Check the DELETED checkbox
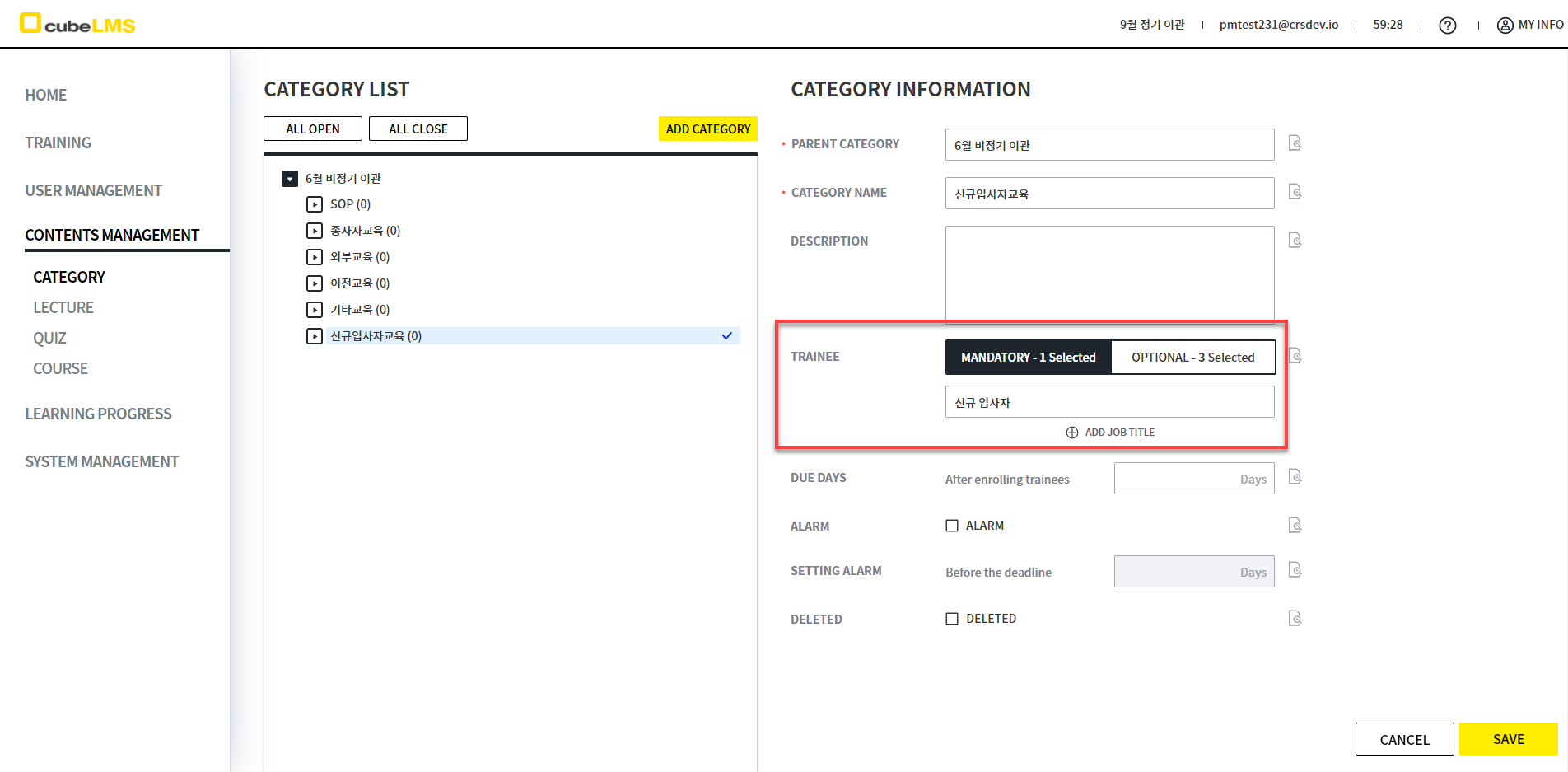 point(952,619)
